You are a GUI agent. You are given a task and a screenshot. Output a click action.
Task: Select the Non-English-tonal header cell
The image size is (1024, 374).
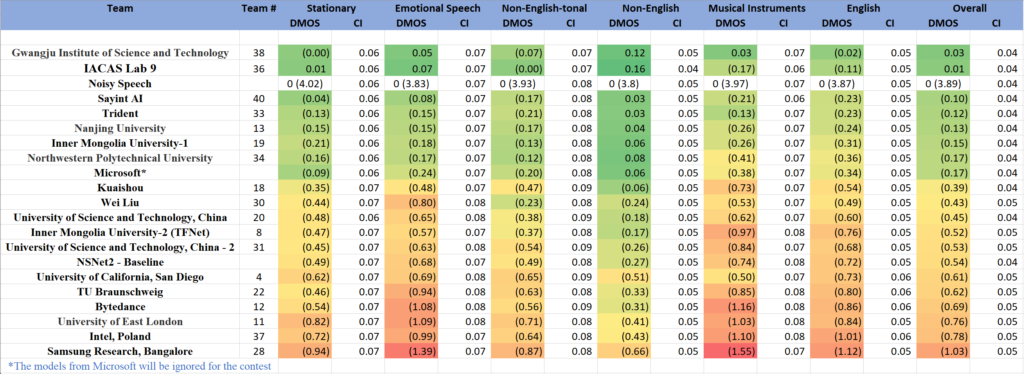pyautogui.click(x=544, y=8)
